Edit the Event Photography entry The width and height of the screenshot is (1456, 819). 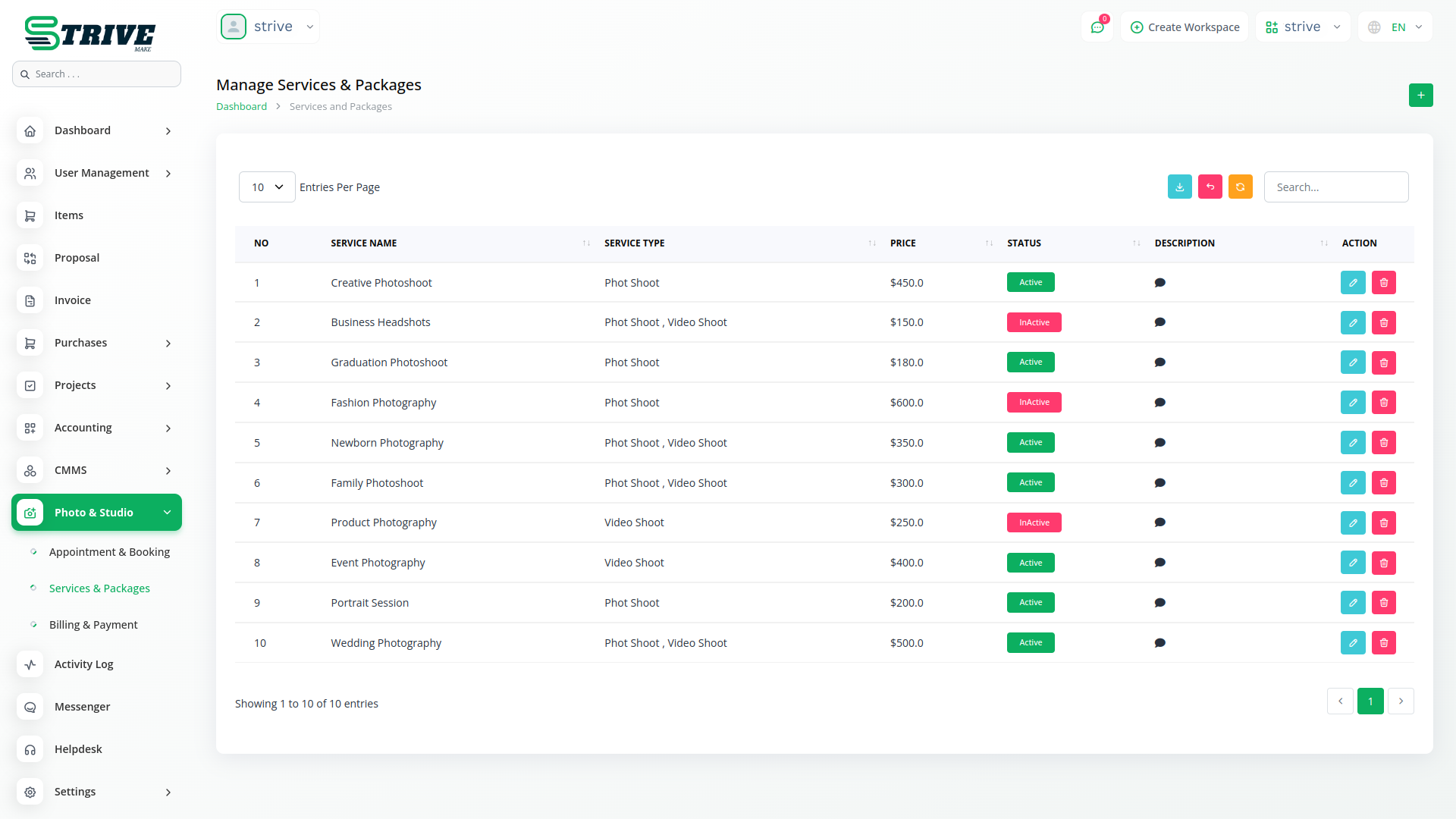(1352, 563)
